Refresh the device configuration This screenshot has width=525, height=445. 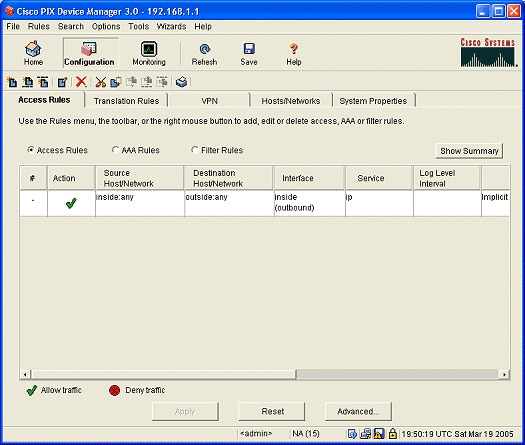pos(204,53)
